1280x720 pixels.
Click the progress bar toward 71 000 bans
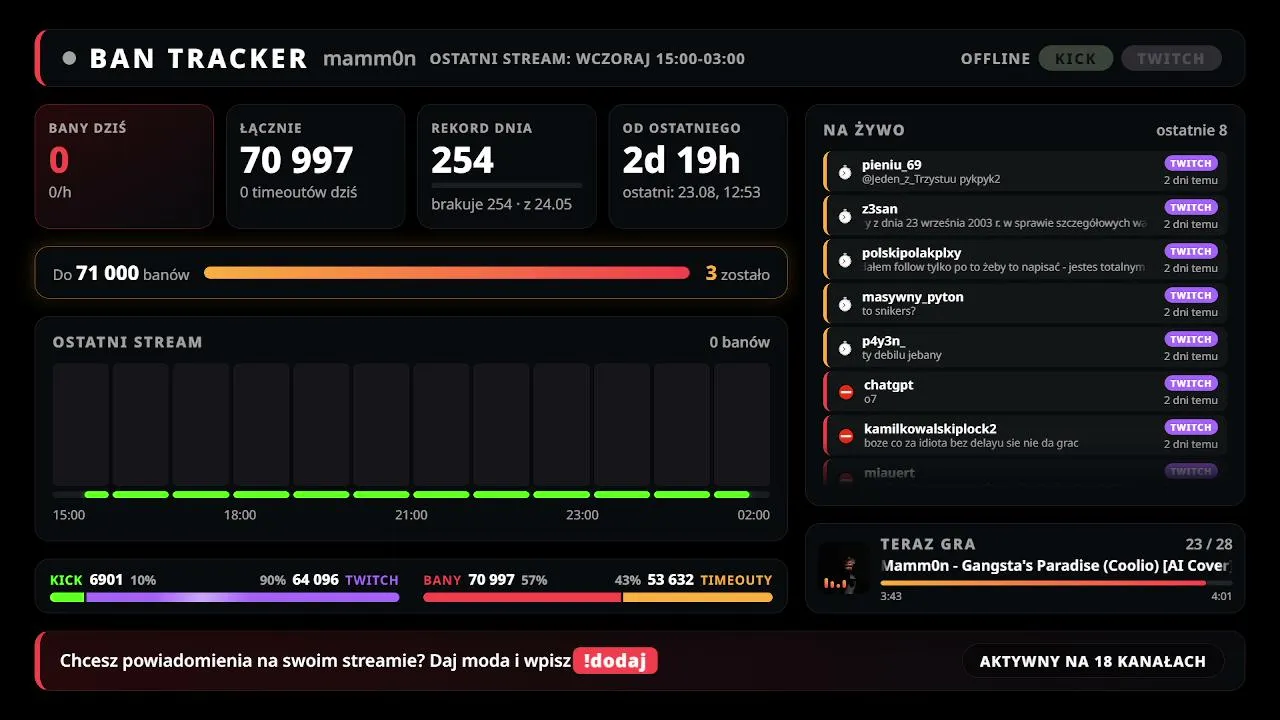(x=447, y=273)
